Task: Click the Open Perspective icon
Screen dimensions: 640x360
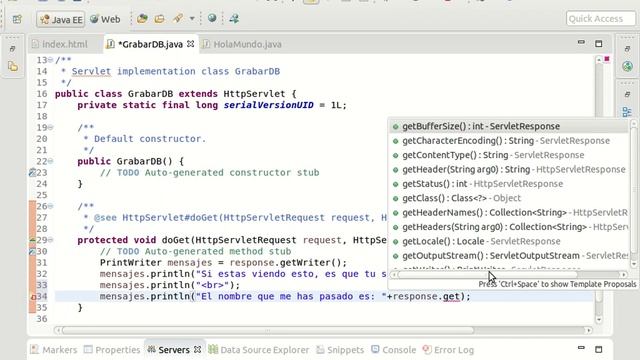Action: pyautogui.click(x=17, y=19)
